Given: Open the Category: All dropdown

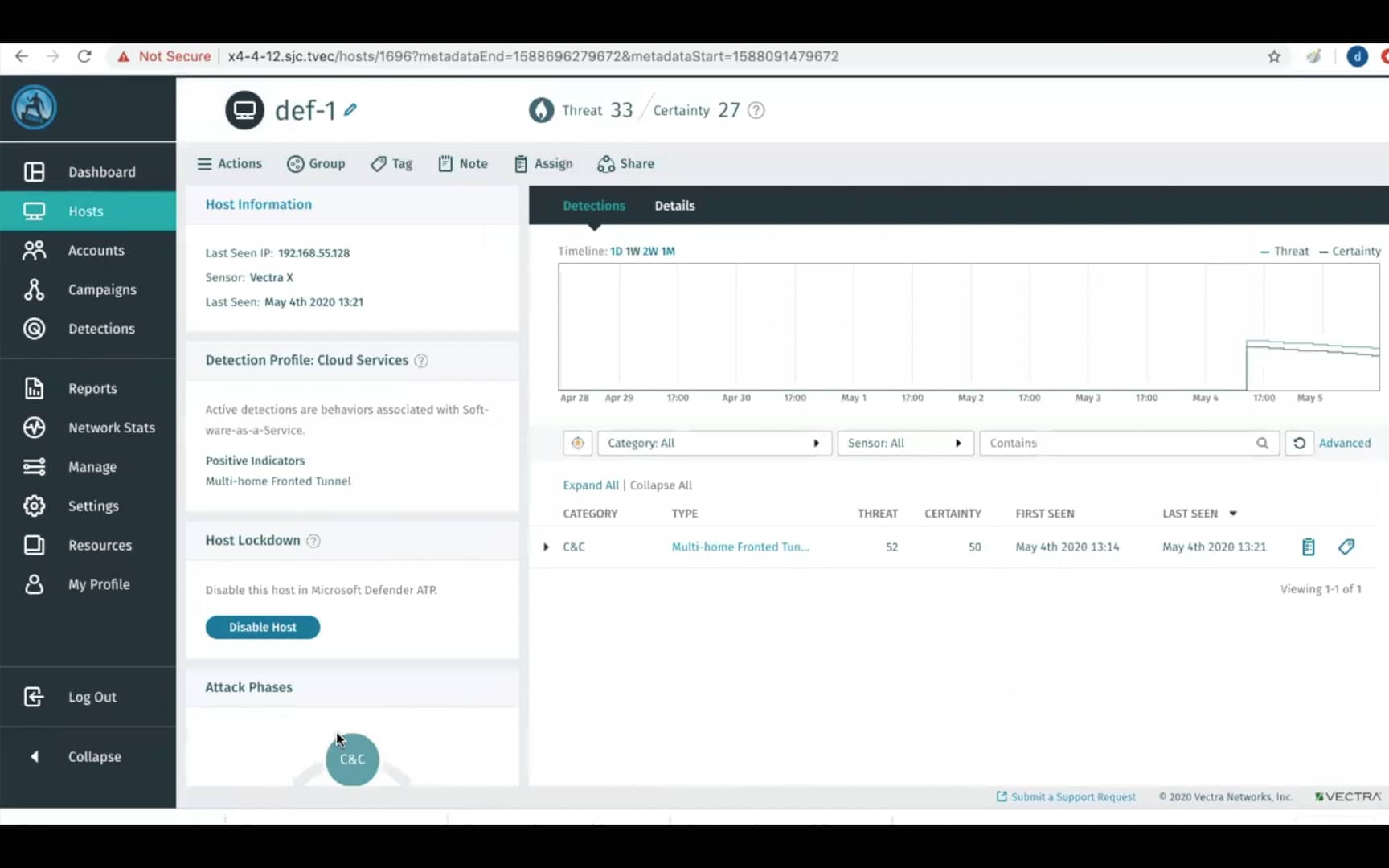Looking at the screenshot, I should (714, 443).
